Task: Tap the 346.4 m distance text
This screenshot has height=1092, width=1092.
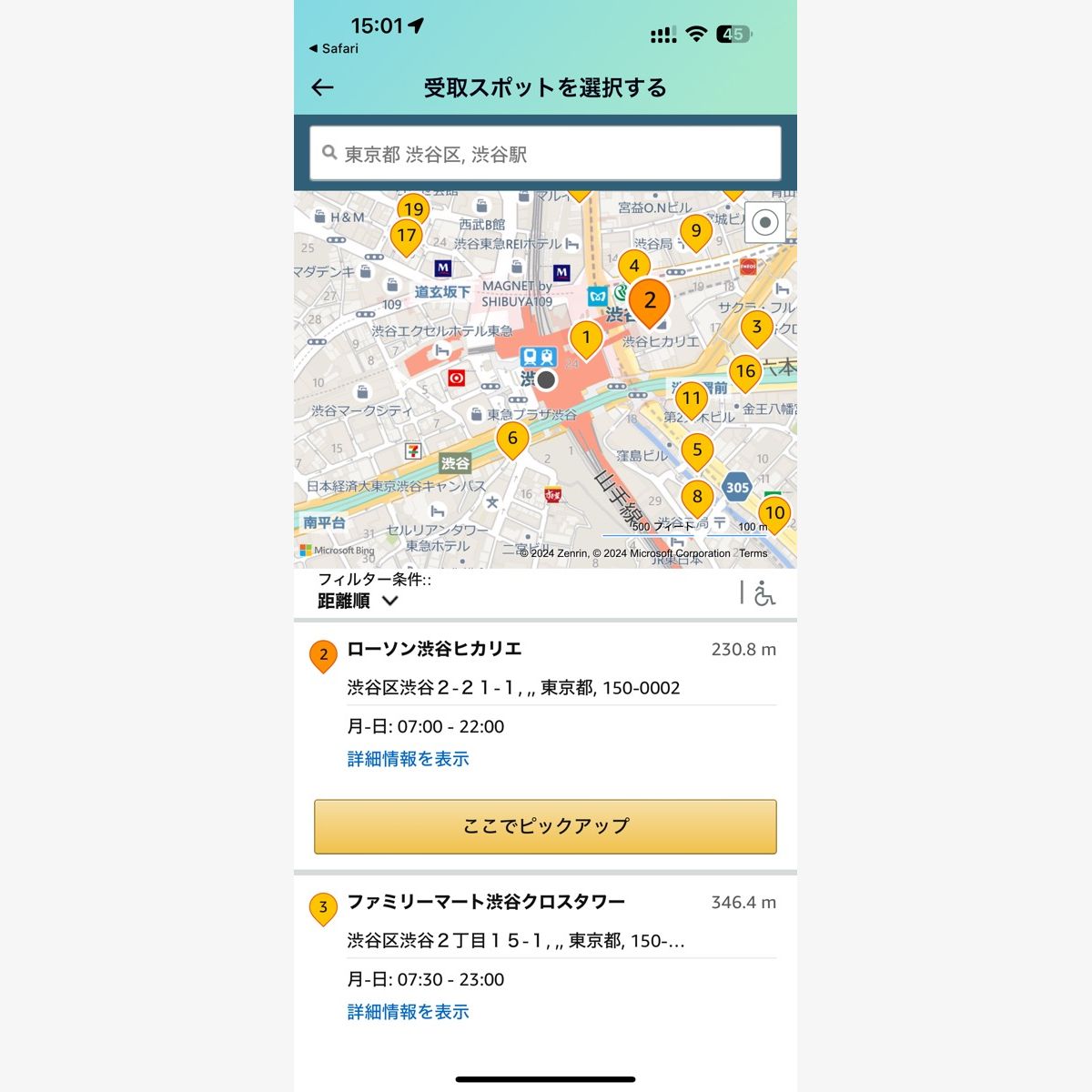Action: 743,903
